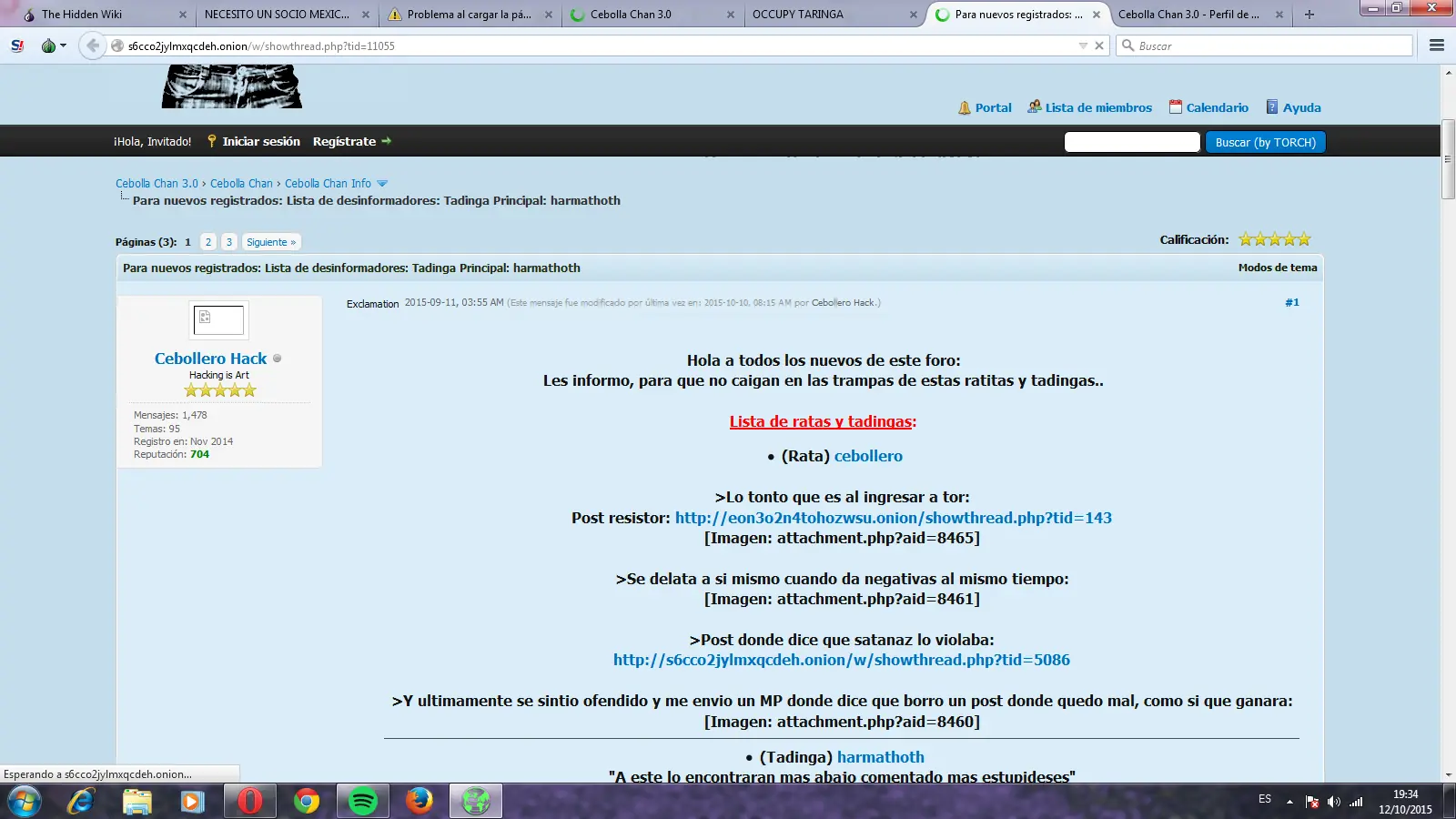1456x819 pixels.
Task: Click vertical scrollbar thumb
Action: [x=1448, y=159]
